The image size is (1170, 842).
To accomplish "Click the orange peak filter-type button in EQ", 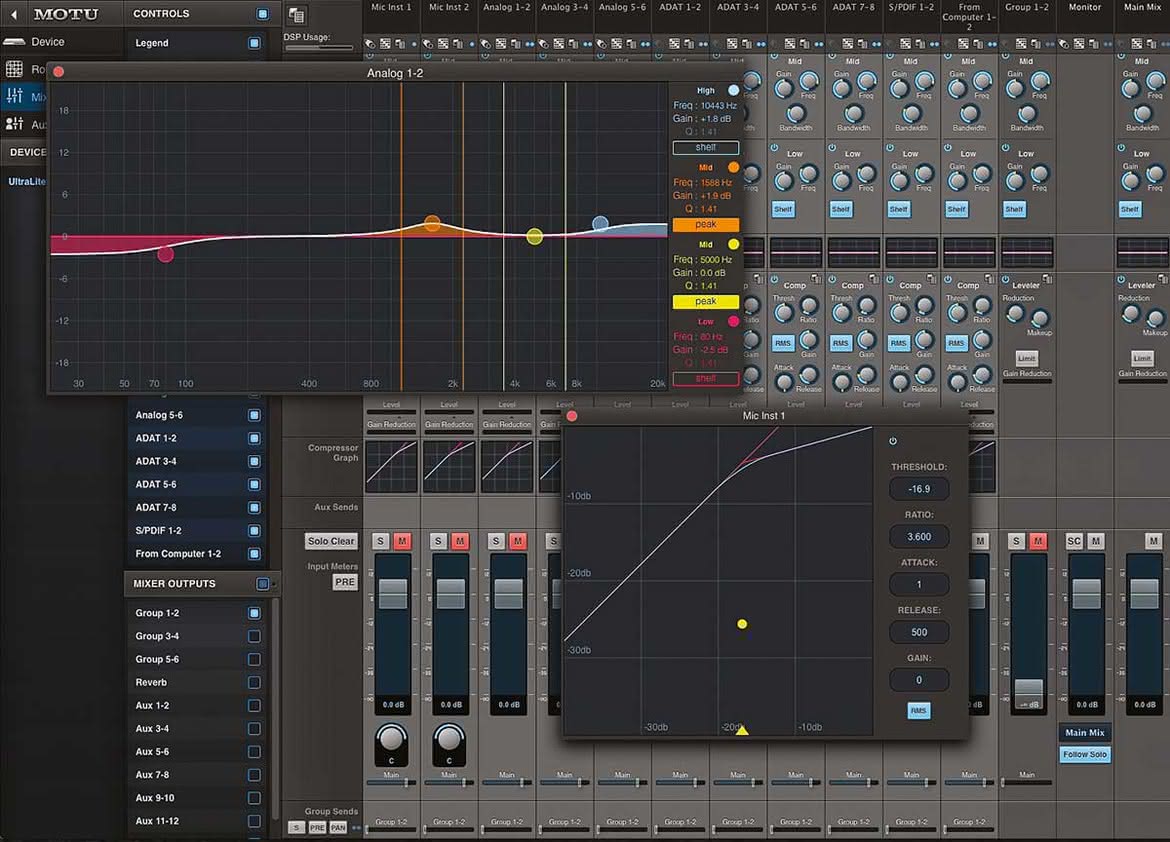I will point(706,225).
